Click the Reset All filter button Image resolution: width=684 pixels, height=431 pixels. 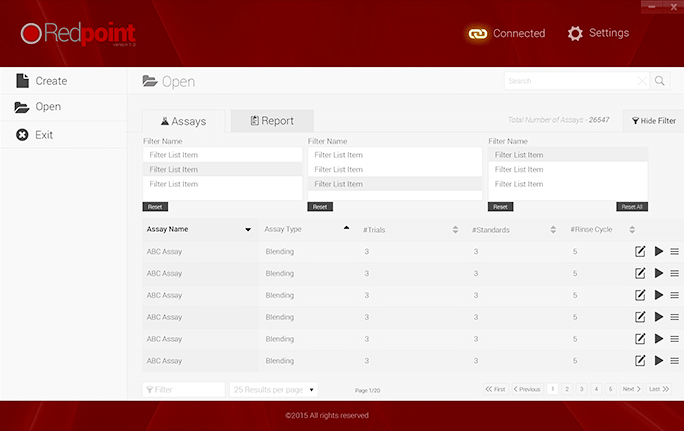(x=631, y=207)
